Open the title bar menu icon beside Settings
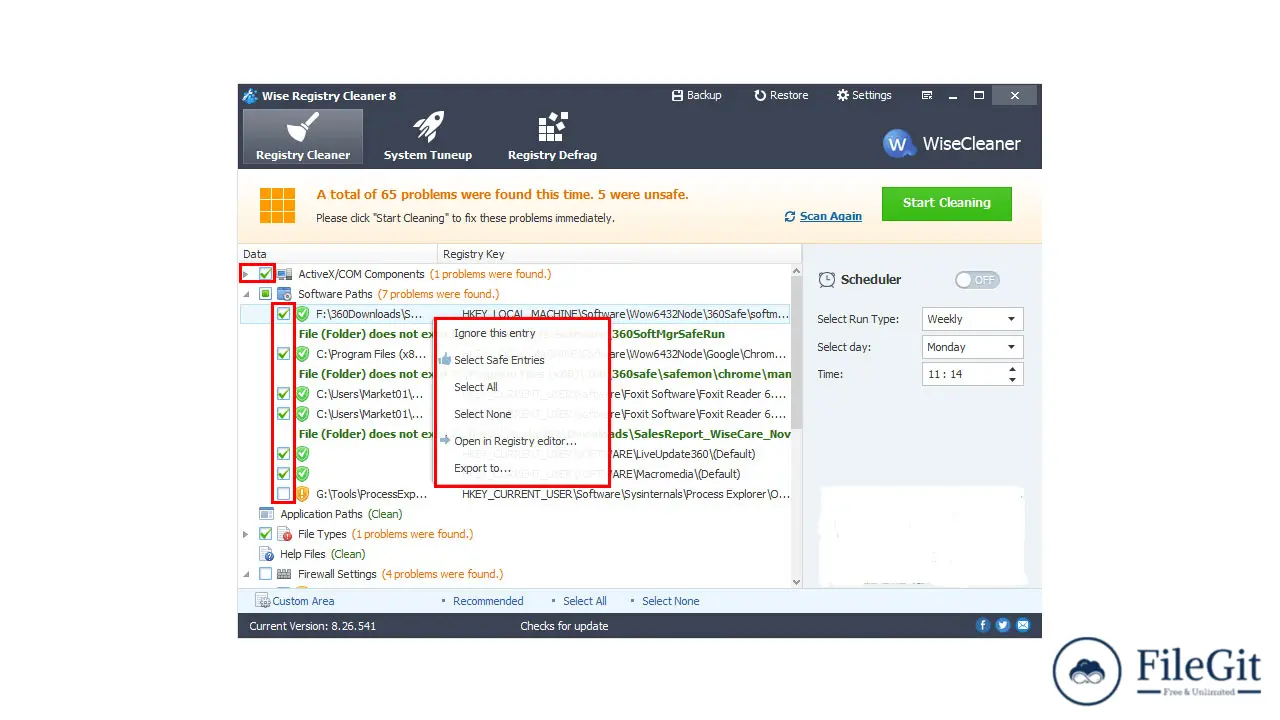The height and width of the screenshot is (720, 1280). click(x=927, y=95)
